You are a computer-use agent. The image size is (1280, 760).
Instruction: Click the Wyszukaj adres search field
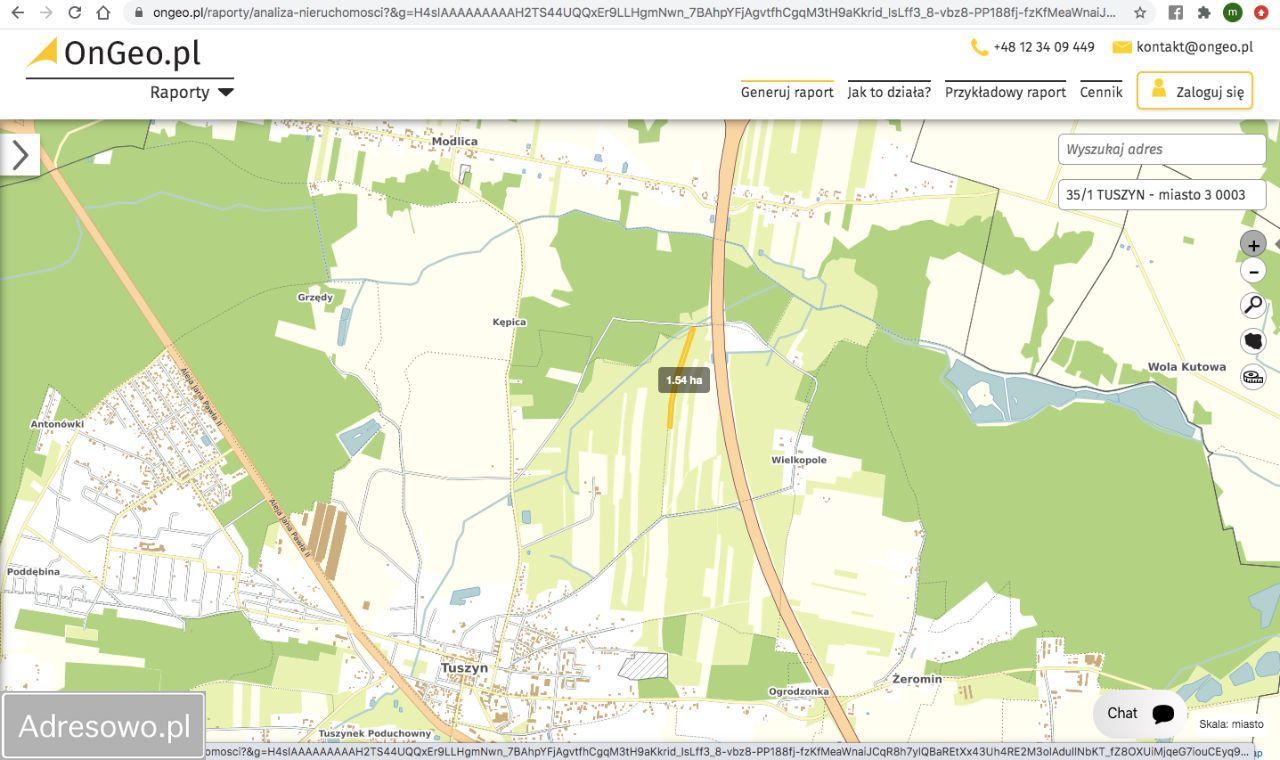tap(1161, 149)
